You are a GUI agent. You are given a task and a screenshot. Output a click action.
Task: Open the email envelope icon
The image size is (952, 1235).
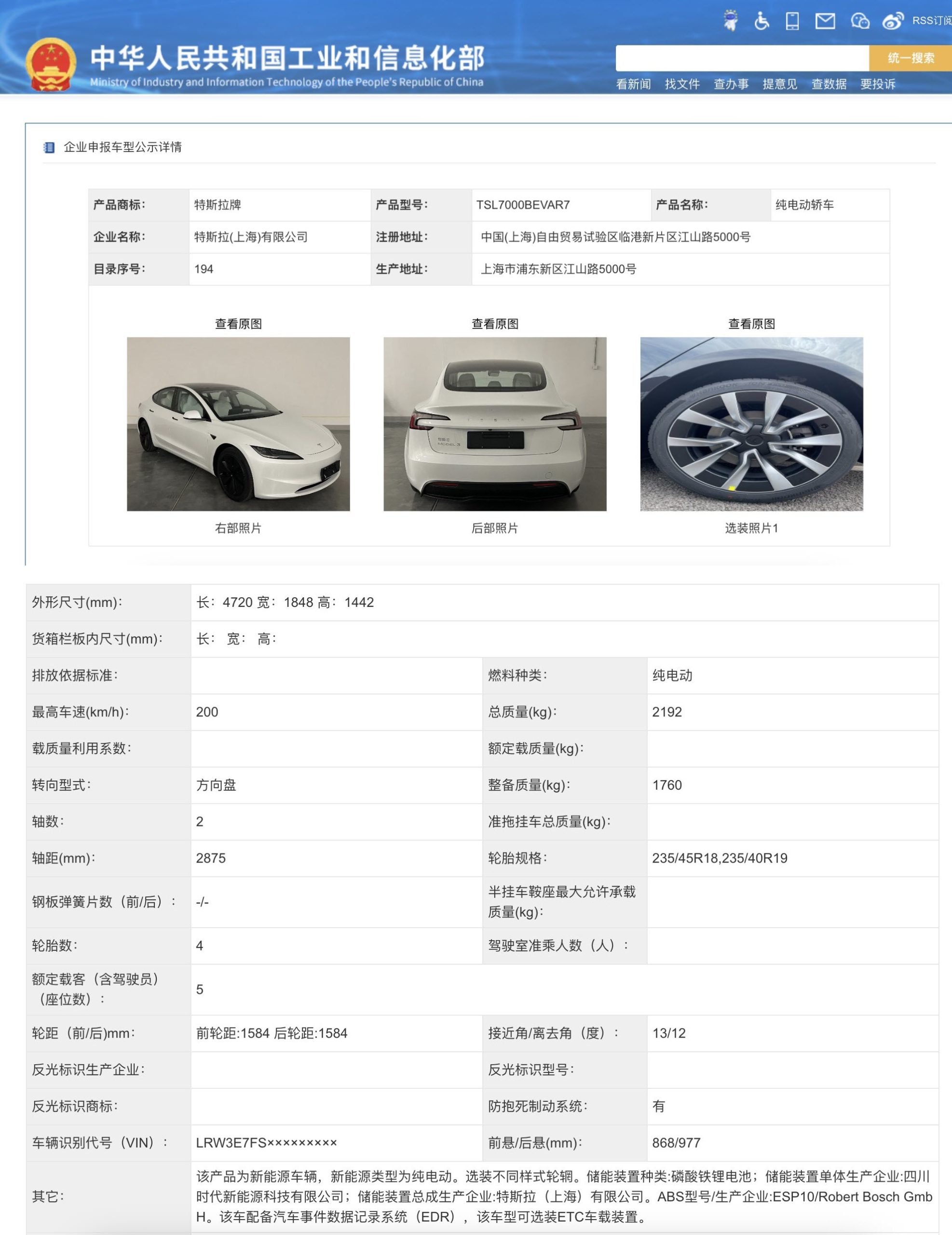click(x=825, y=21)
